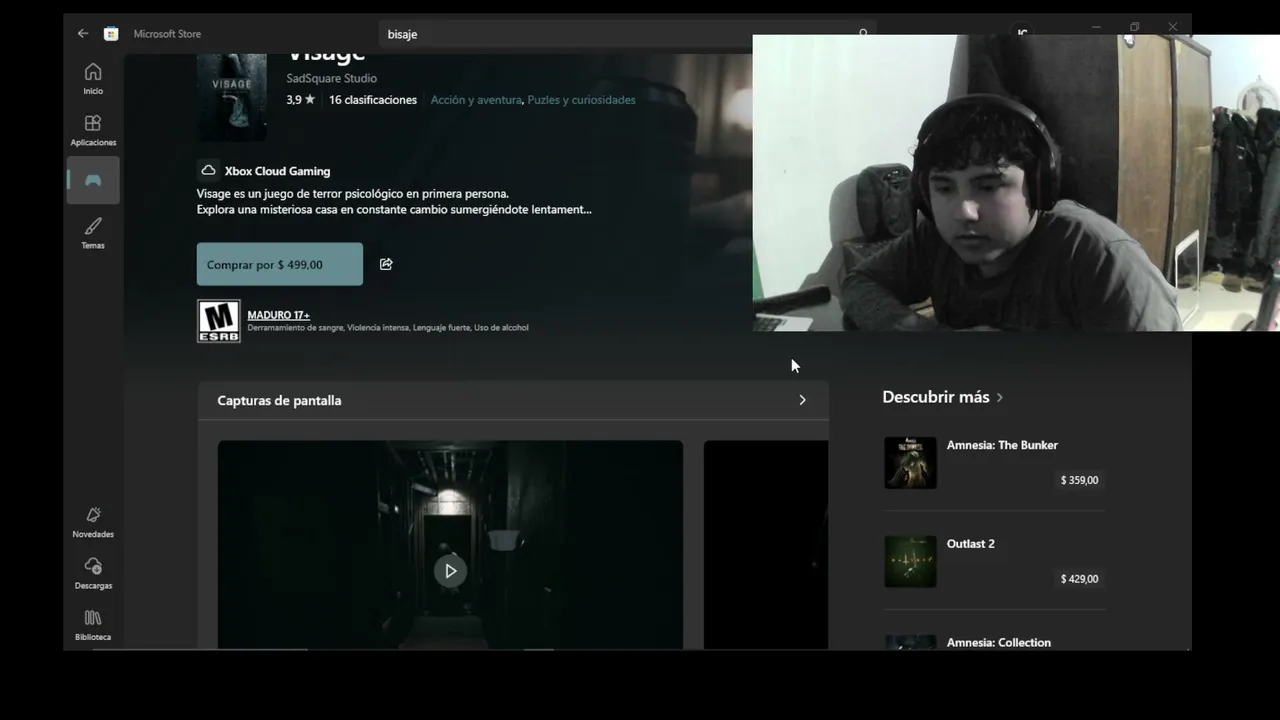Image resolution: width=1280 pixels, height=720 pixels.
Task: Open the Outlast 2 cover thumbnail
Action: pyautogui.click(x=910, y=562)
